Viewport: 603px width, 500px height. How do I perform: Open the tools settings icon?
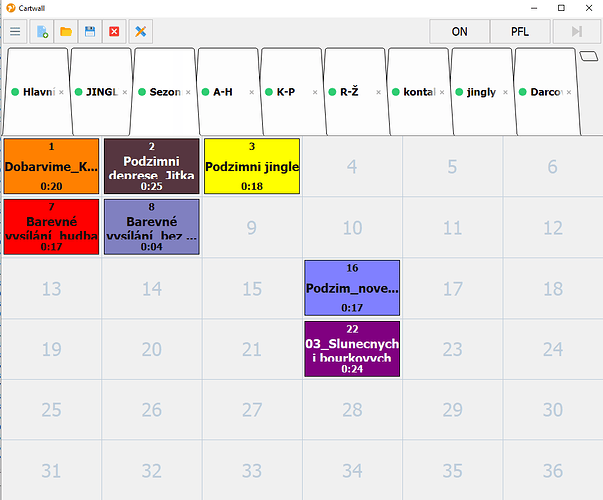click(x=141, y=32)
